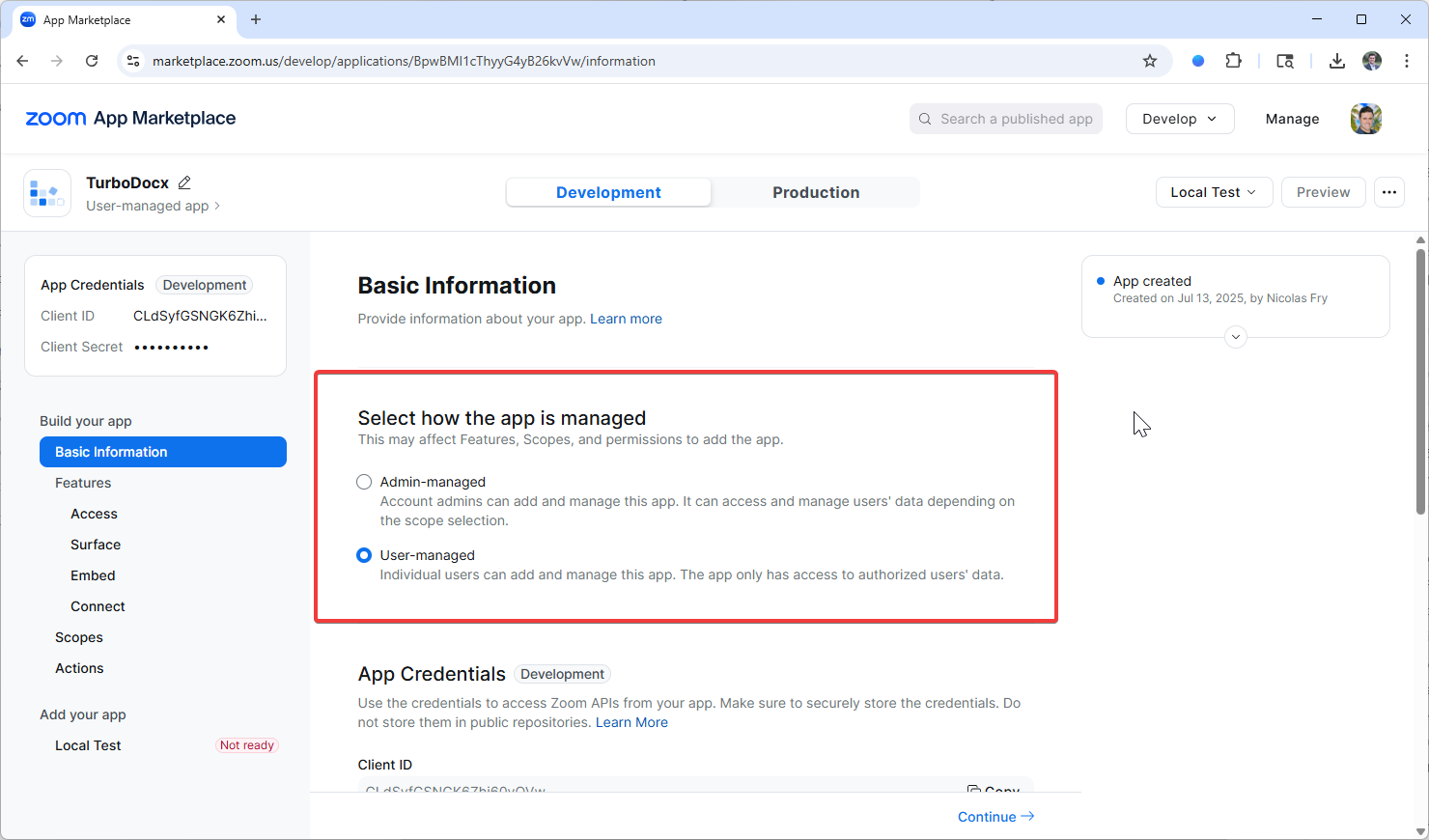Open Embed section in sidebar
Screen dimensions: 1429x840
(93, 575)
